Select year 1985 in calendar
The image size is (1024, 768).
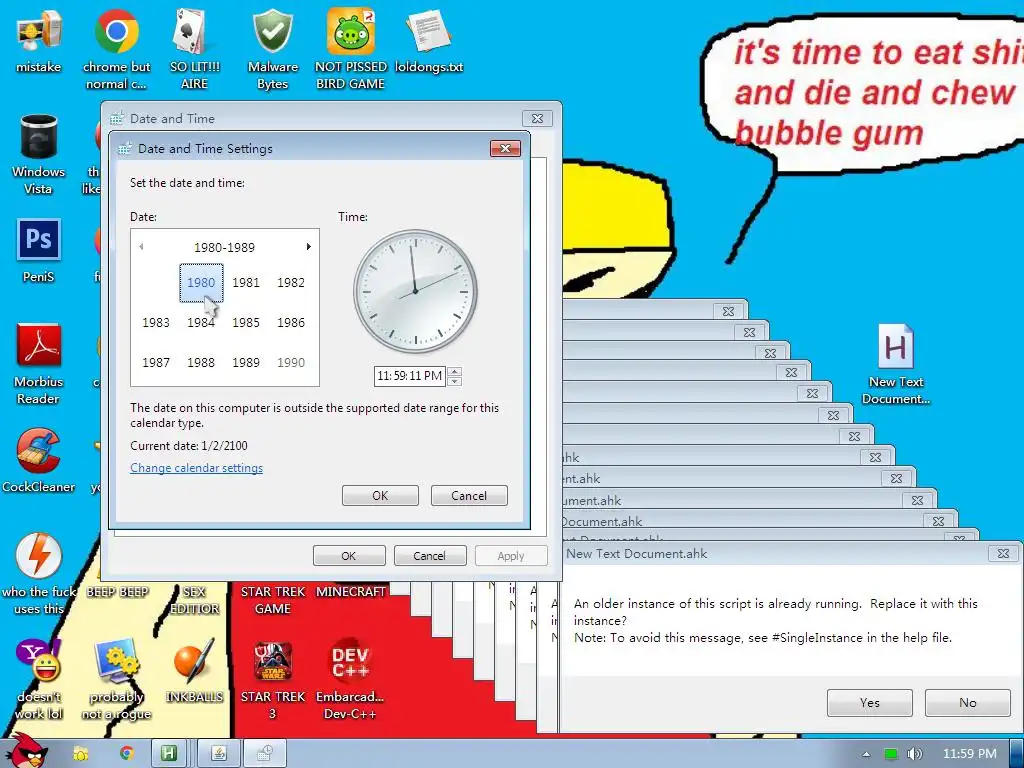[246, 323]
